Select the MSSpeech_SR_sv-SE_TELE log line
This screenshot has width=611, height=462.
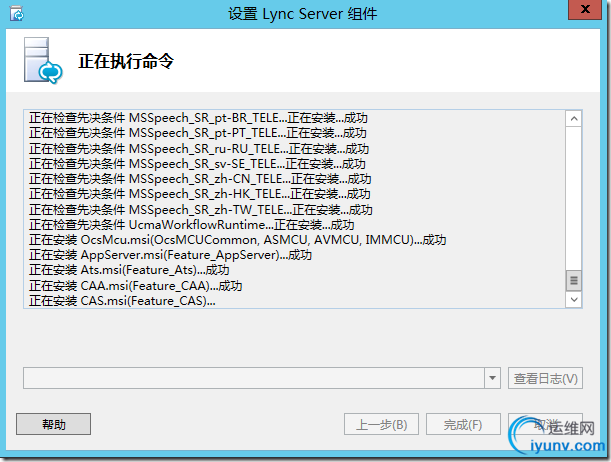198,164
